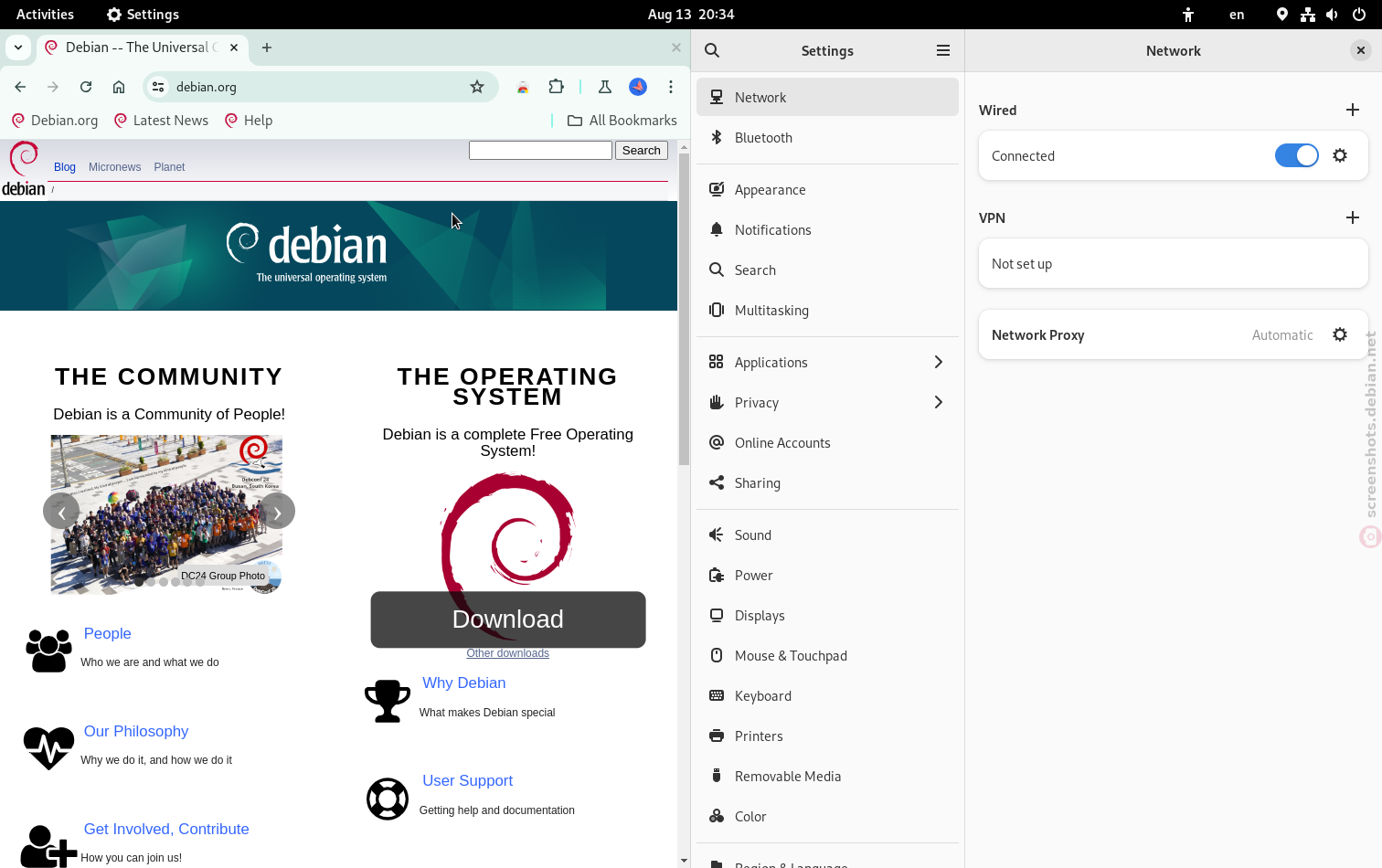Go to browser home page
1382x868 pixels.
(119, 87)
